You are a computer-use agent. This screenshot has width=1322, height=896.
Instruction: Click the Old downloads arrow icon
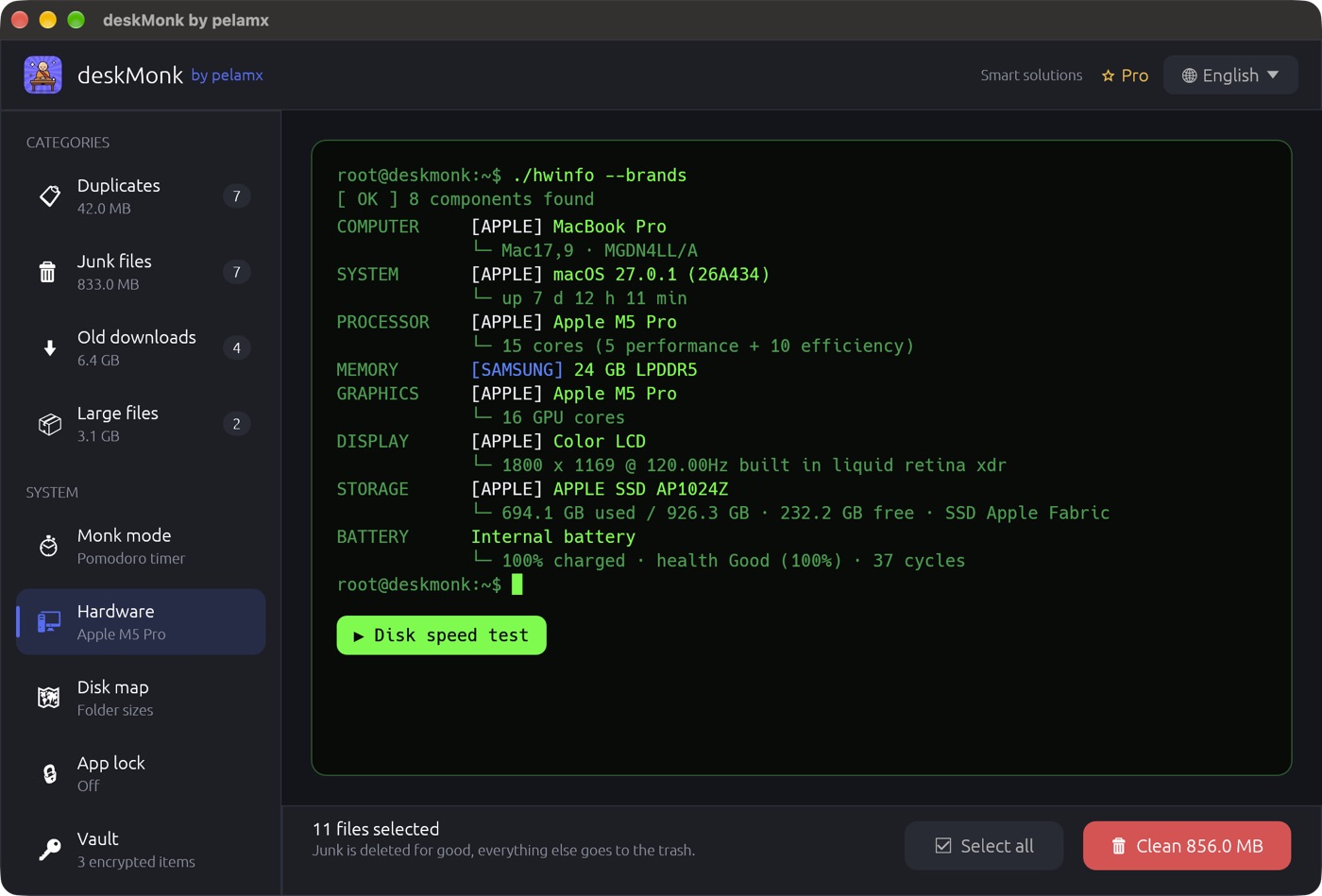[x=49, y=348]
